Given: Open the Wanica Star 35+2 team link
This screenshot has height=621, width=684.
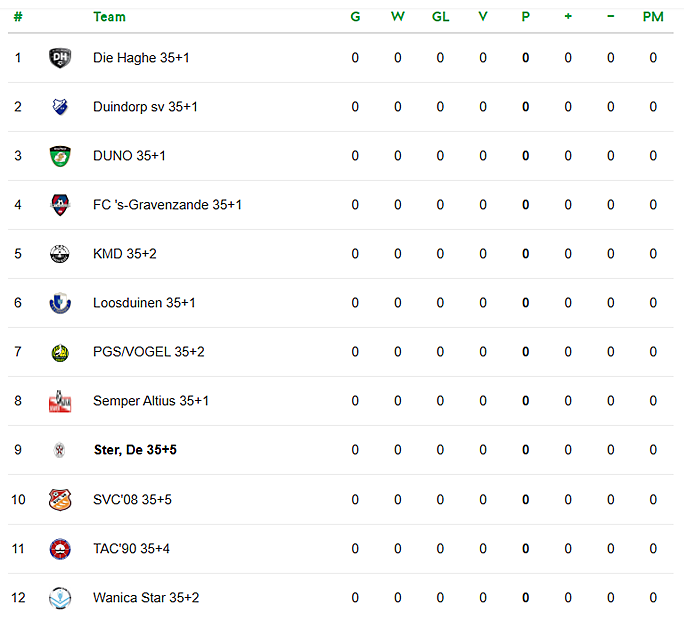Looking at the screenshot, I should [146, 598].
